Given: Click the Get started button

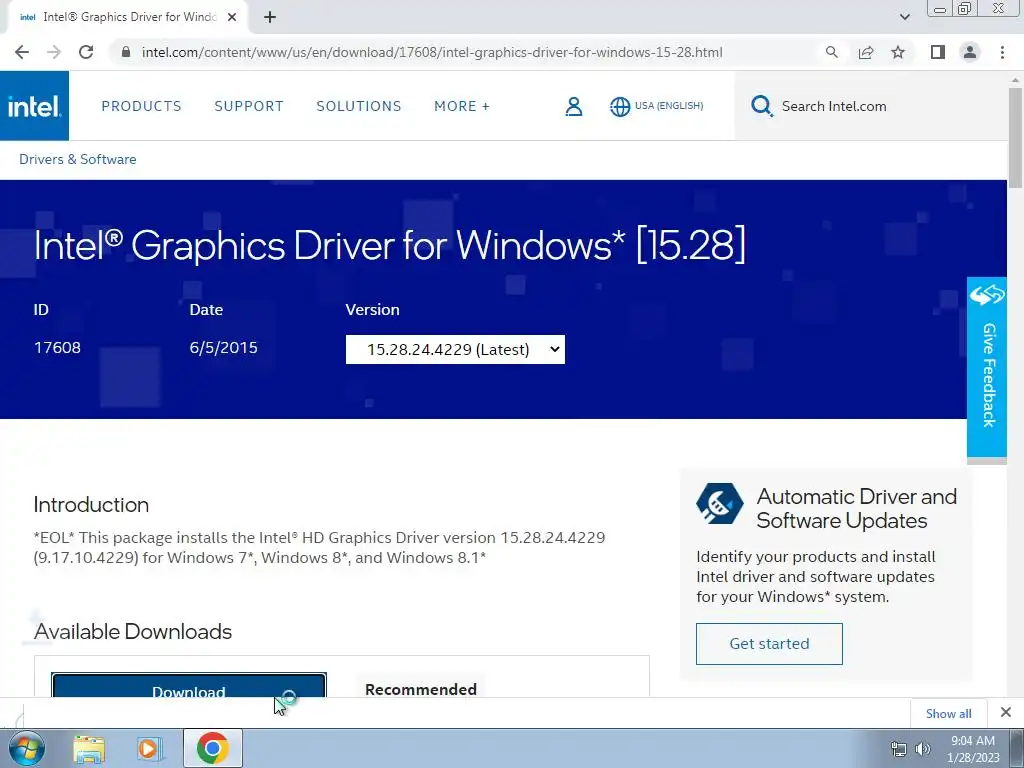Looking at the screenshot, I should (x=769, y=644).
